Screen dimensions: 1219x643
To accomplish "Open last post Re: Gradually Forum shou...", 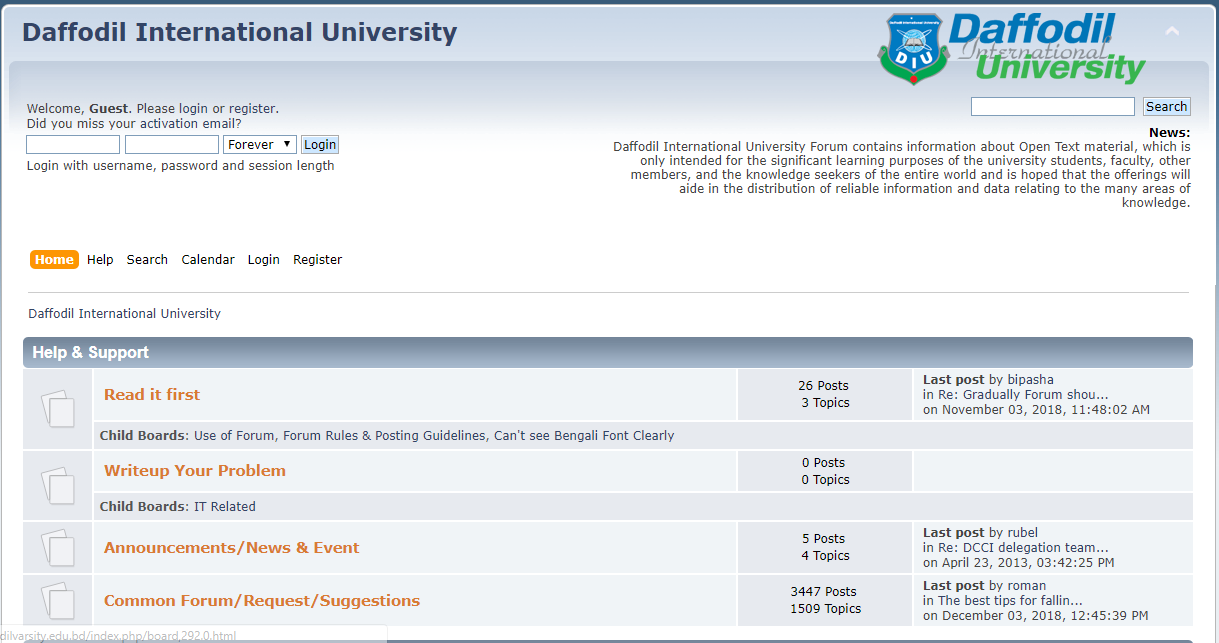I will click(x=1023, y=395).
